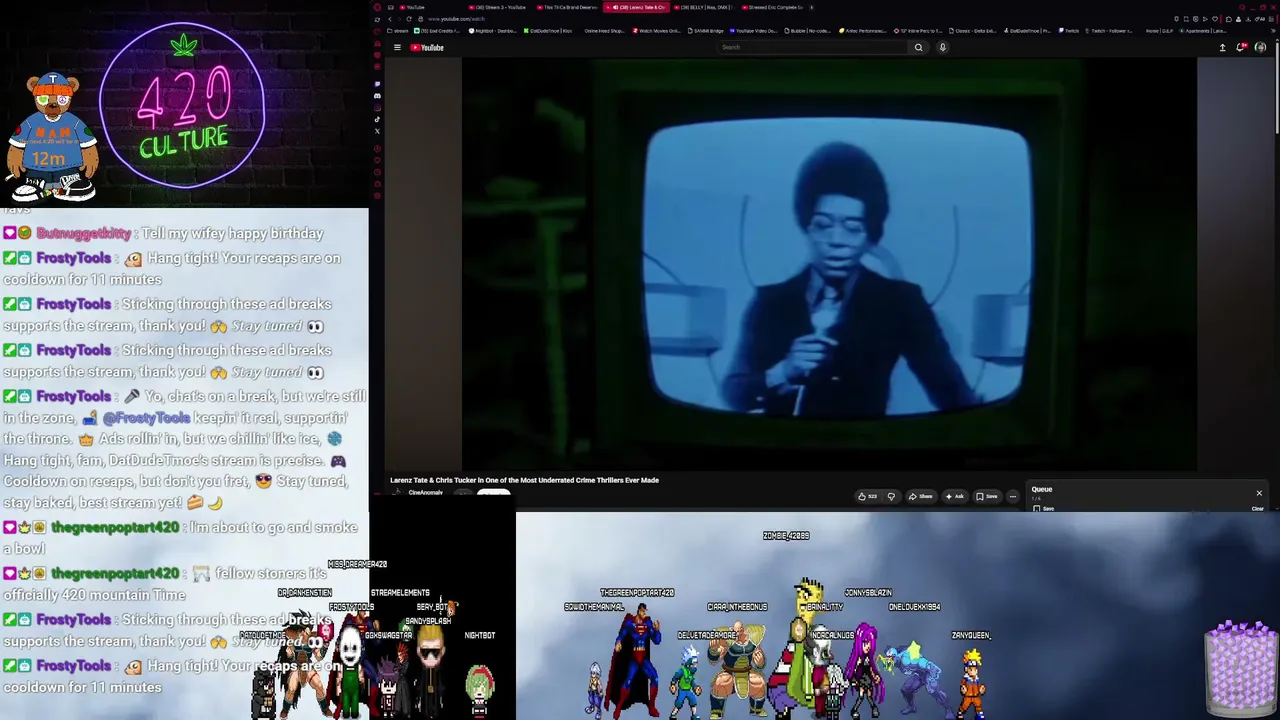
Task: Click the YouTube search magnifier button
Action: pyautogui.click(x=918, y=47)
